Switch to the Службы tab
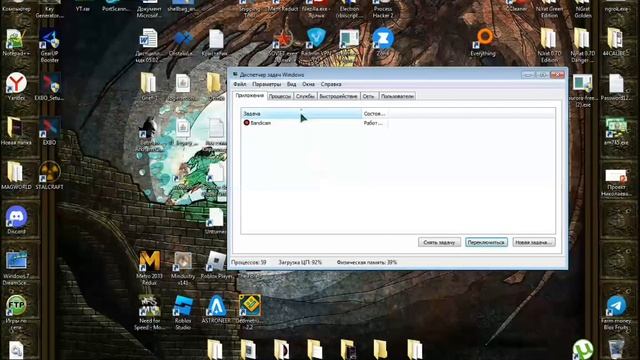Viewport: 640px width, 360px height. click(305, 96)
